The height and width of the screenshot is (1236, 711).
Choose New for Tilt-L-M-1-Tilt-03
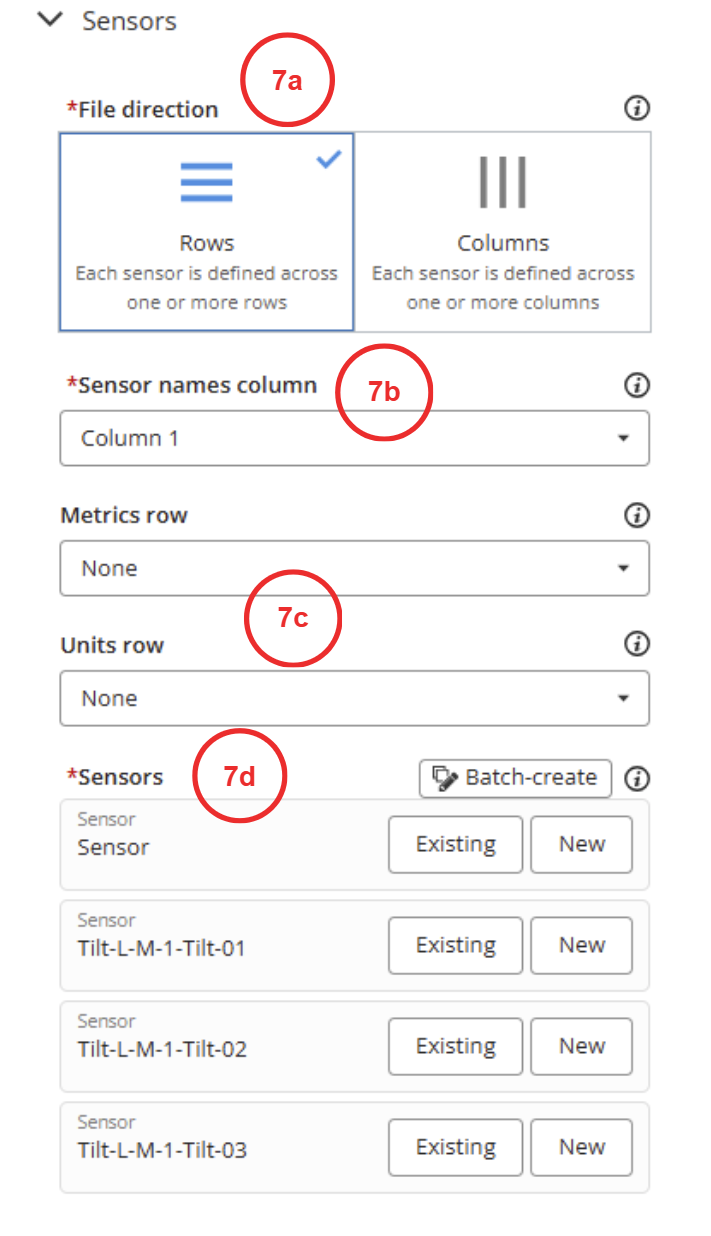(x=581, y=1147)
